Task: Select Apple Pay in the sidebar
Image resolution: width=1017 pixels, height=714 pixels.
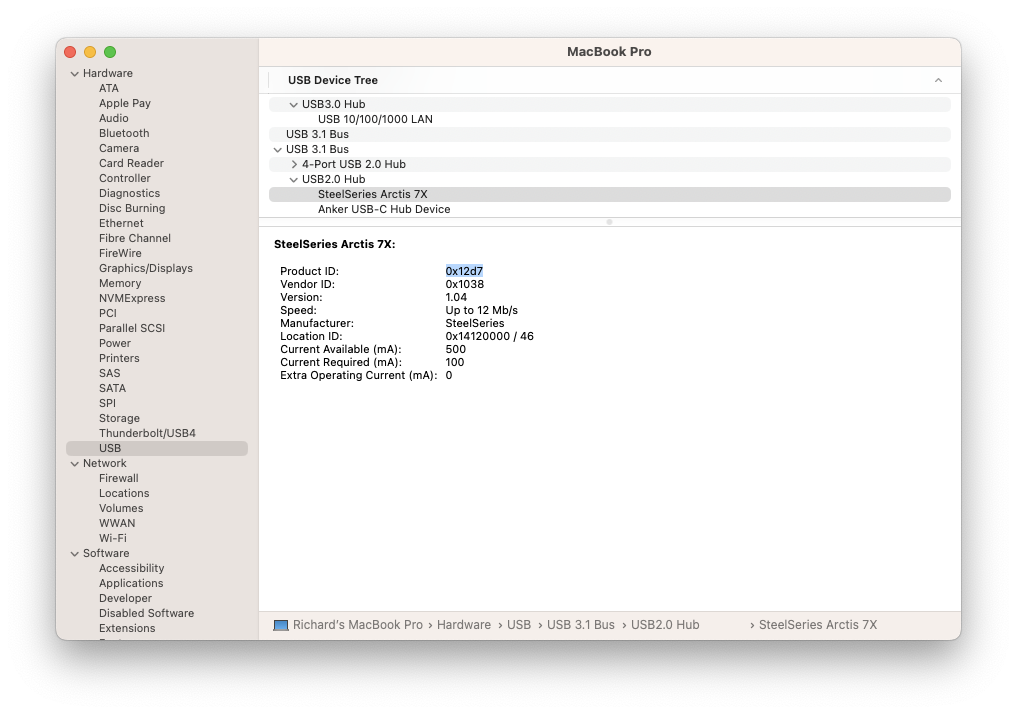Action: click(125, 103)
